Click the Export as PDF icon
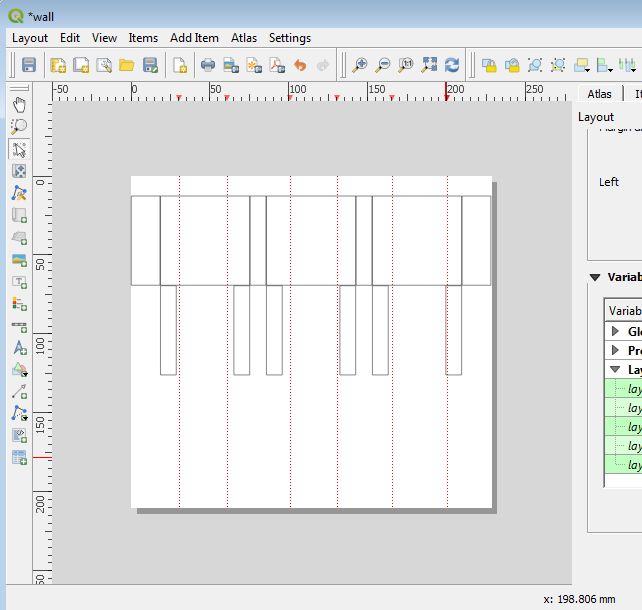 (277, 65)
